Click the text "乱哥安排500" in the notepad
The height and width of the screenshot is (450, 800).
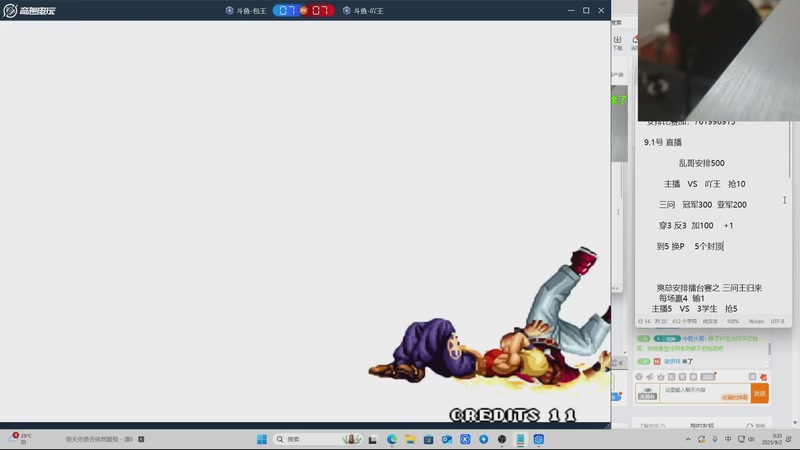(x=702, y=163)
